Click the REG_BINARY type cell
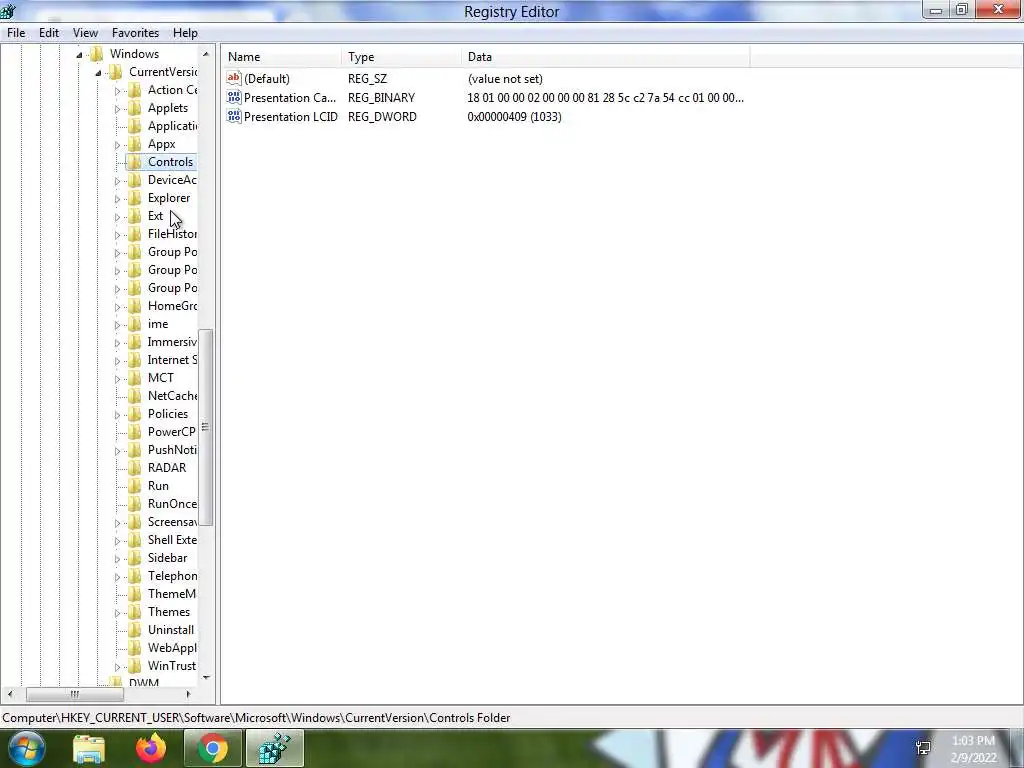This screenshot has width=1024, height=768. pyautogui.click(x=381, y=97)
